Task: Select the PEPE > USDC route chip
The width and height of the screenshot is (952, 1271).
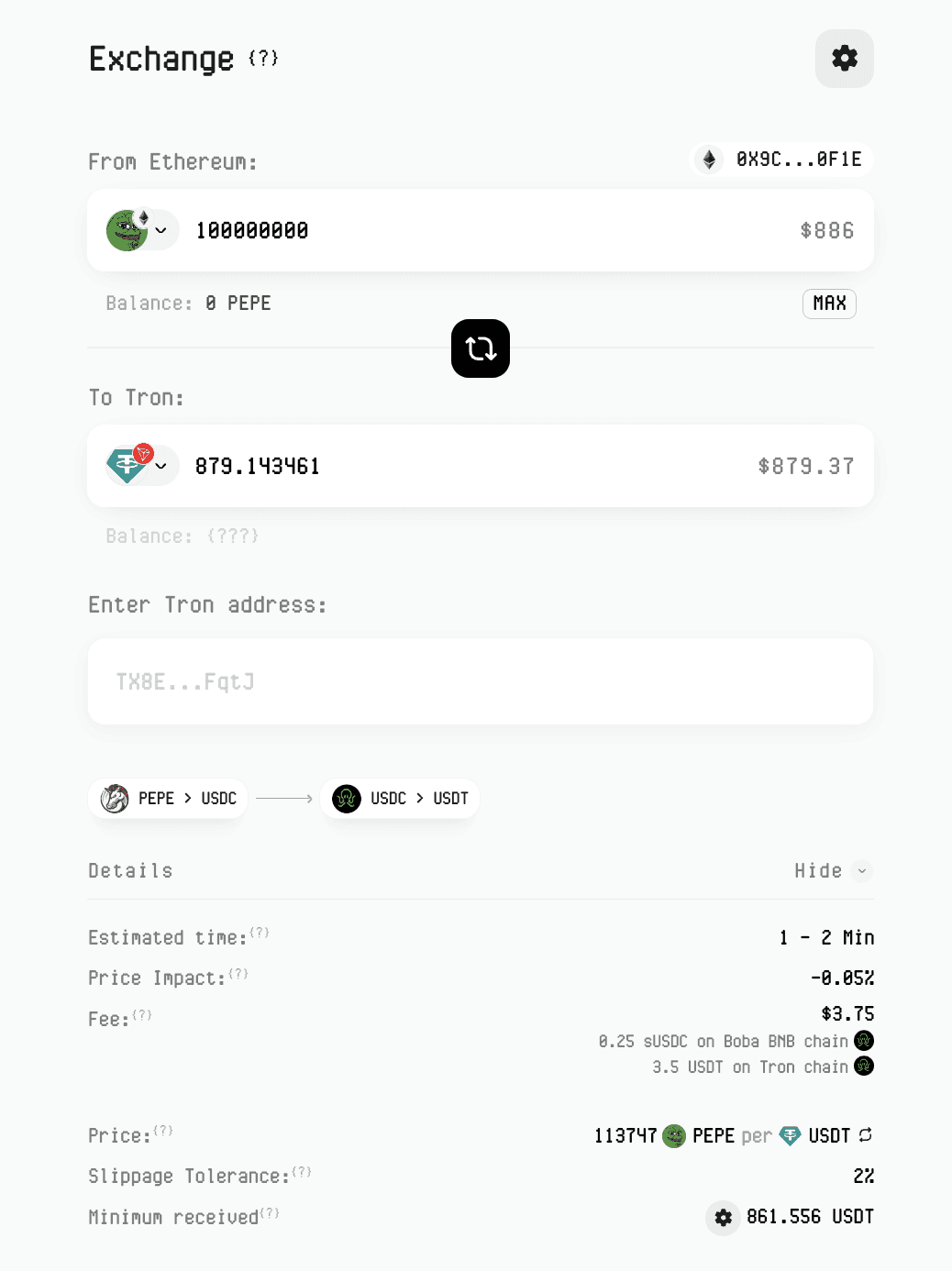Action: 167,798
